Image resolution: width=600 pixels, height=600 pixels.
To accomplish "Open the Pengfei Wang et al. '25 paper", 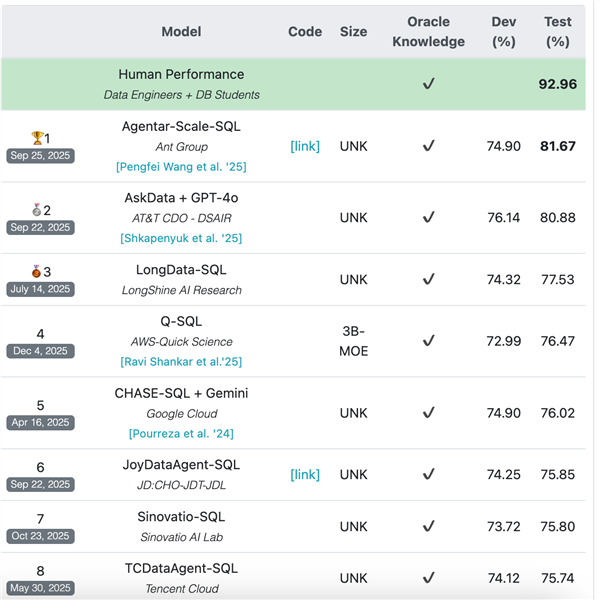I will [180, 166].
